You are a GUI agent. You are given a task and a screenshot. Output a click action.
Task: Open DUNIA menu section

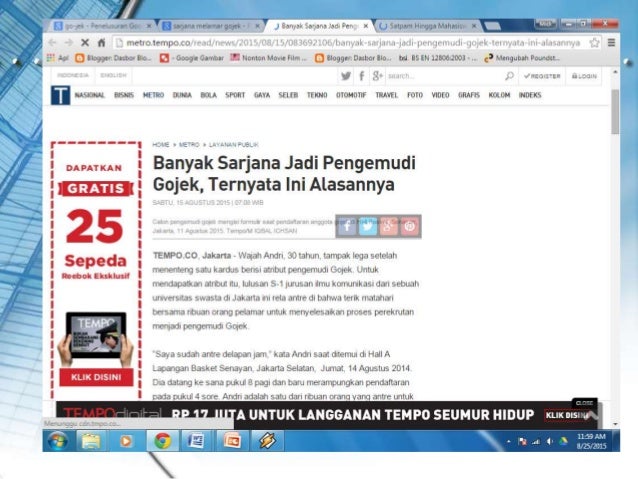182,95
